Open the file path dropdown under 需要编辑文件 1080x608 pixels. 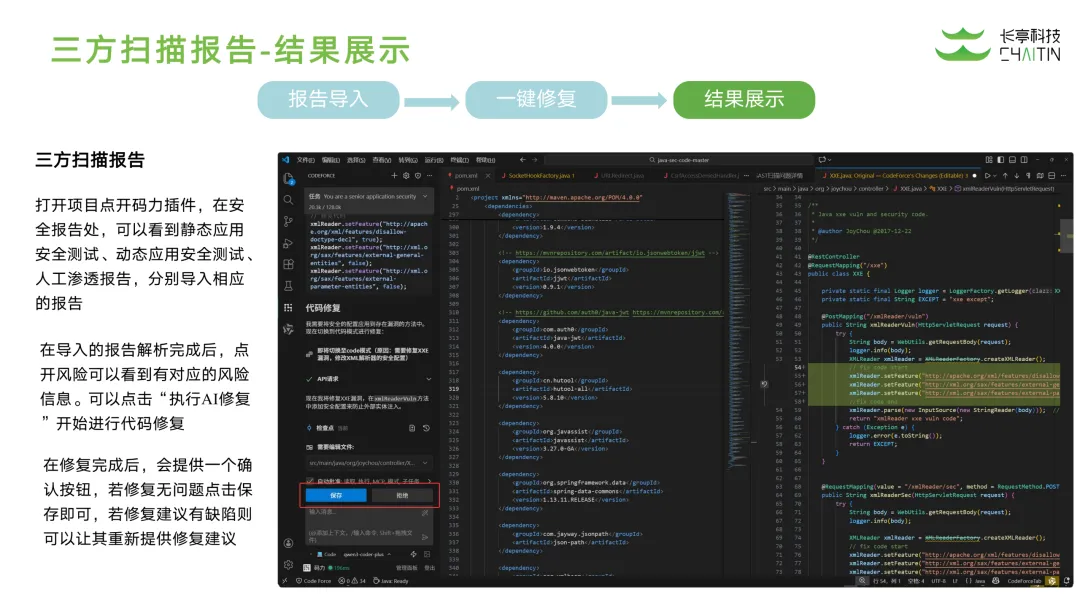(x=368, y=463)
